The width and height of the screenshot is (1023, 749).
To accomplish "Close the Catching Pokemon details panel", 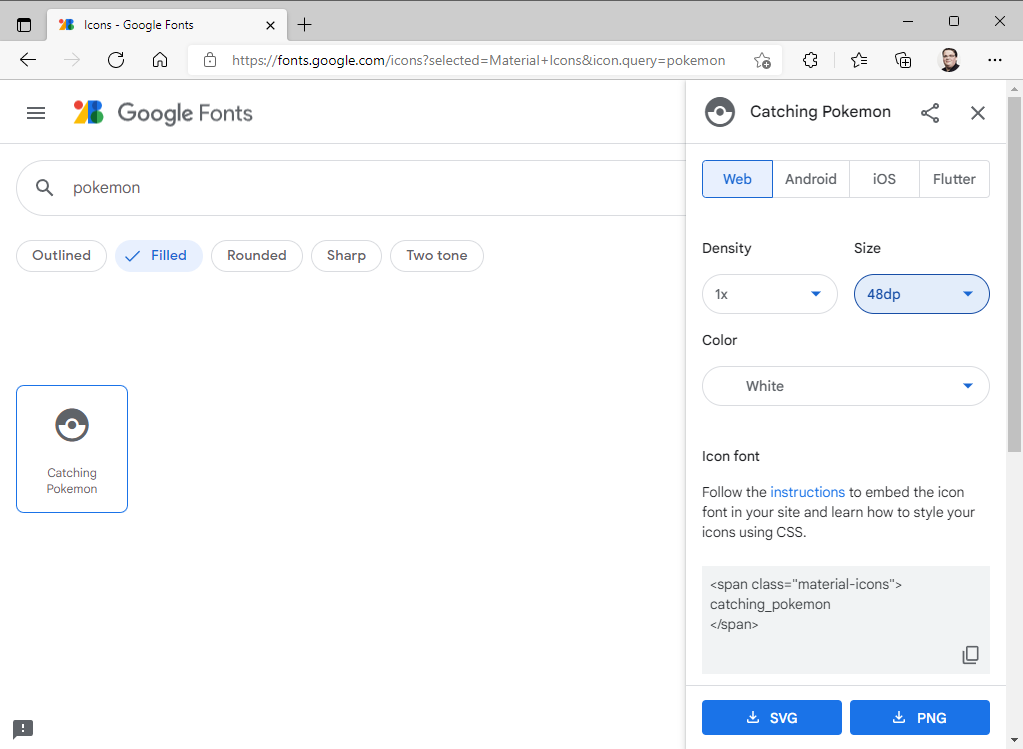I will pyautogui.click(x=978, y=113).
